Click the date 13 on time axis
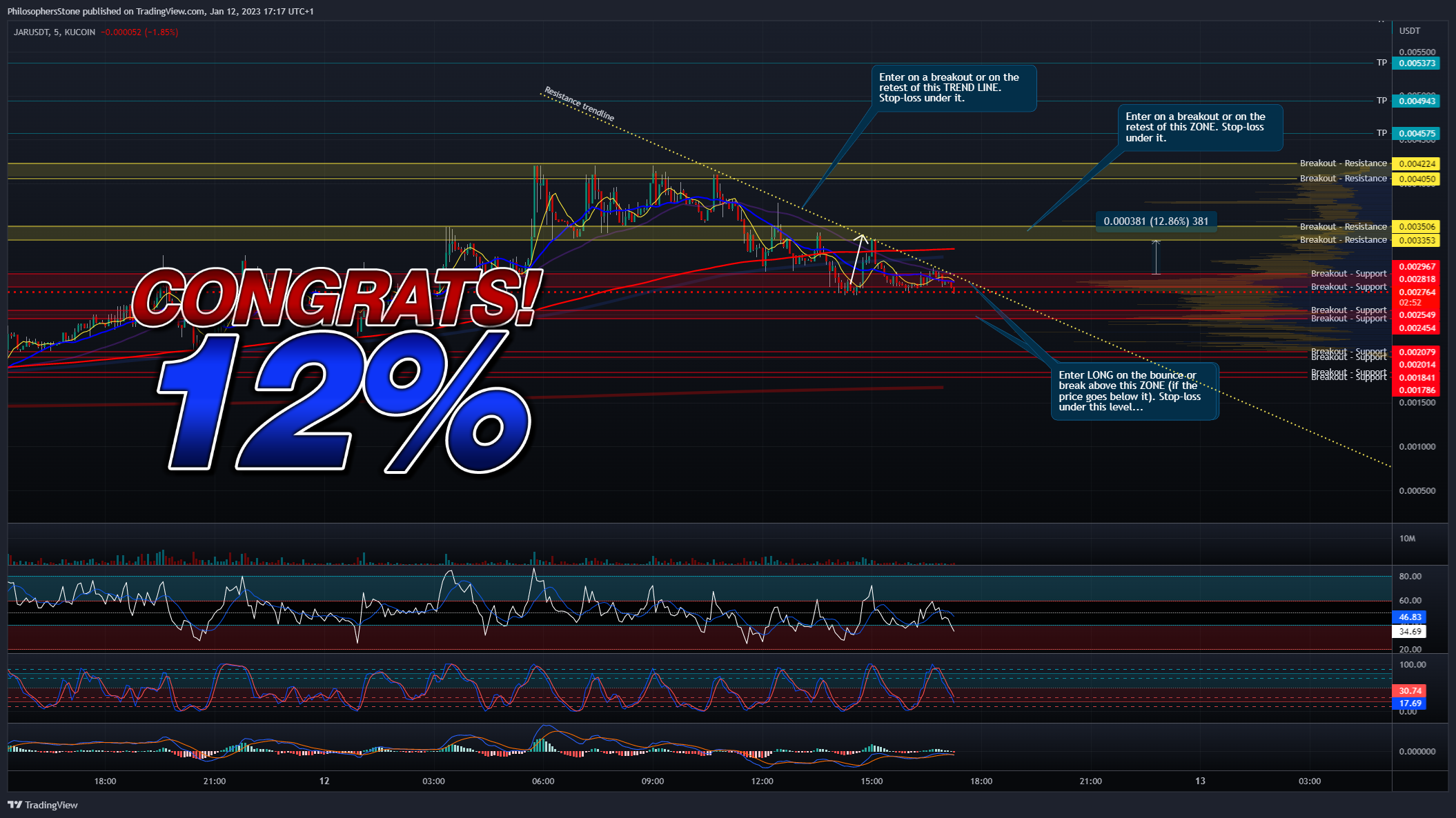This screenshot has height=818, width=1456. coord(1201,781)
